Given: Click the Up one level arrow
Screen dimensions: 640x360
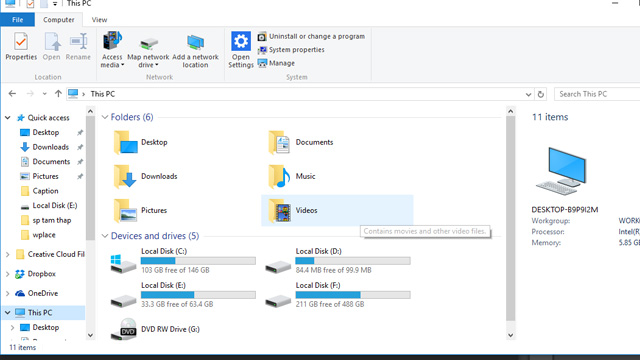Looking at the screenshot, I should 58,94.
